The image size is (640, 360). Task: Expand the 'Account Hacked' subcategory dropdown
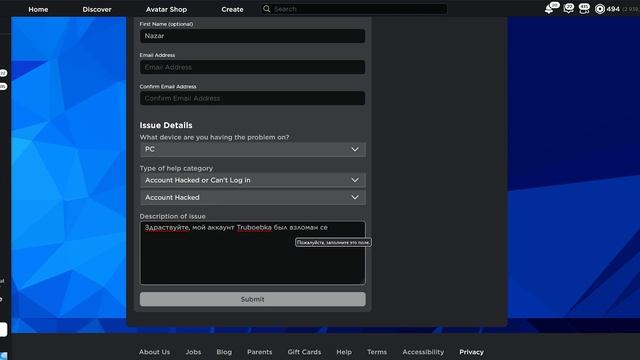[x=253, y=197]
